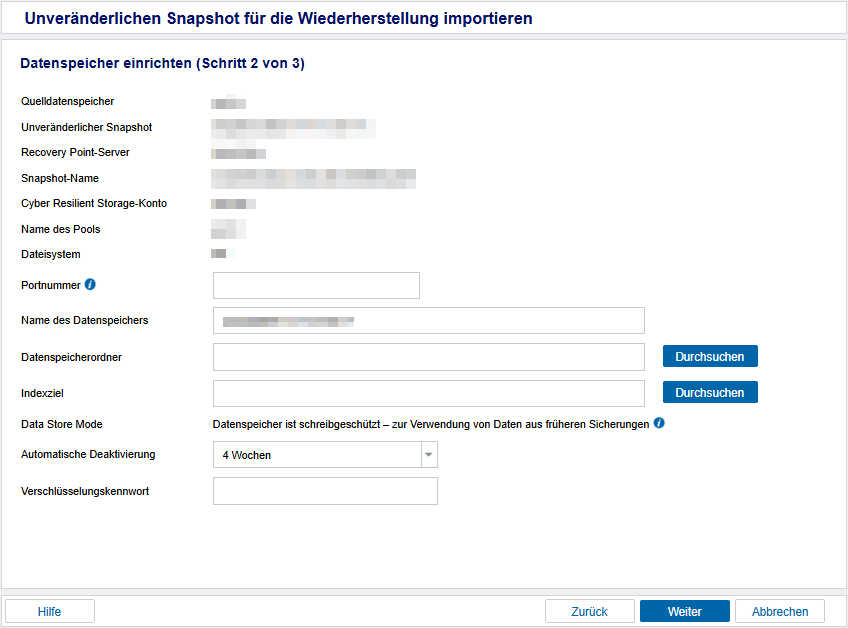Image resolution: width=848 pixels, height=628 pixels.
Task: Click the Automatische Deaktivierung label
Action: (88, 454)
